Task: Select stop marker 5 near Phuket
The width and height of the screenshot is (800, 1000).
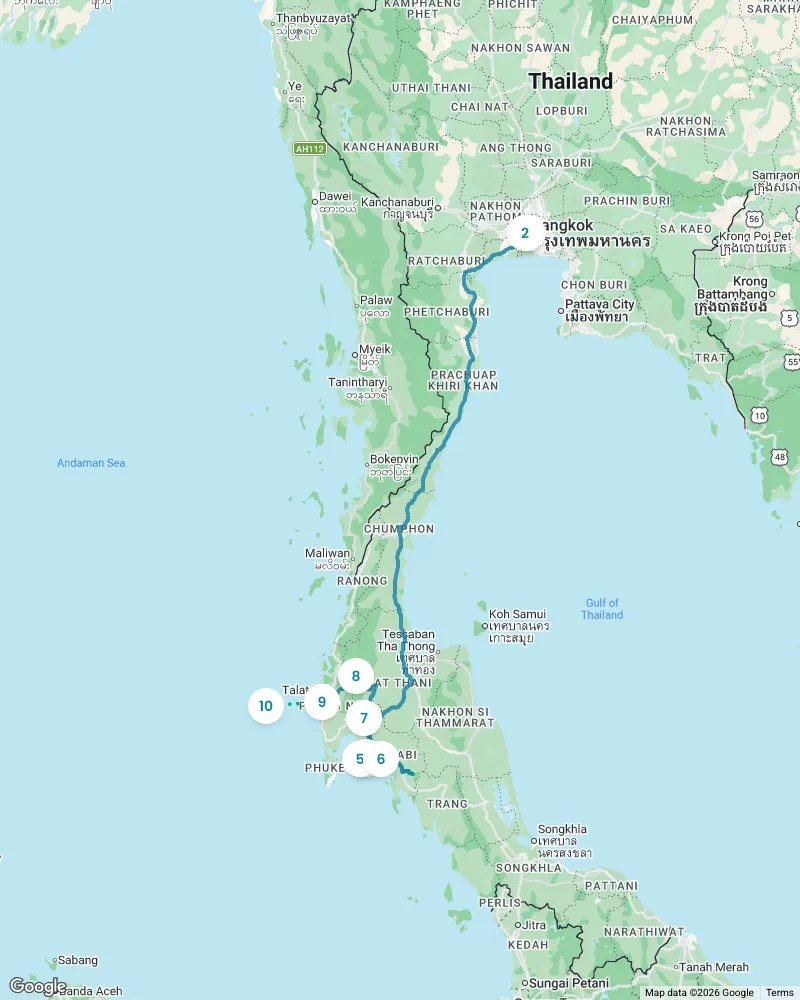Action: pyautogui.click(x=359, y=759)
